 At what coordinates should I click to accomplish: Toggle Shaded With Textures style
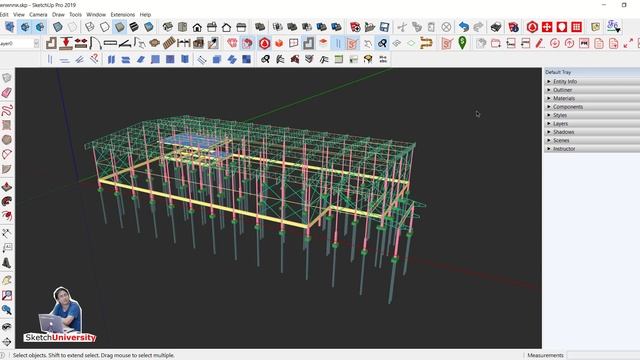(x=134, y=27)
